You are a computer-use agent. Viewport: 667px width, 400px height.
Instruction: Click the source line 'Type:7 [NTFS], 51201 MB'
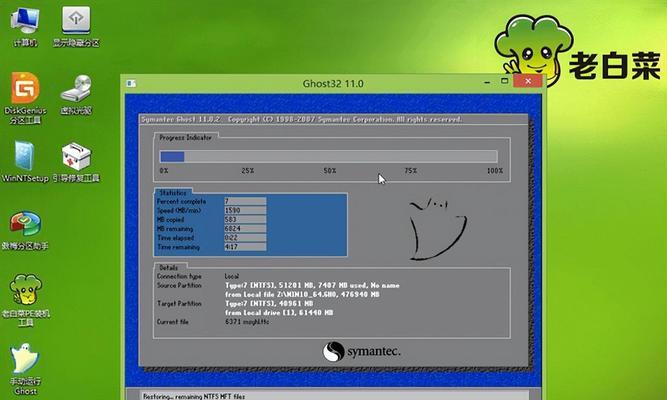312,285
